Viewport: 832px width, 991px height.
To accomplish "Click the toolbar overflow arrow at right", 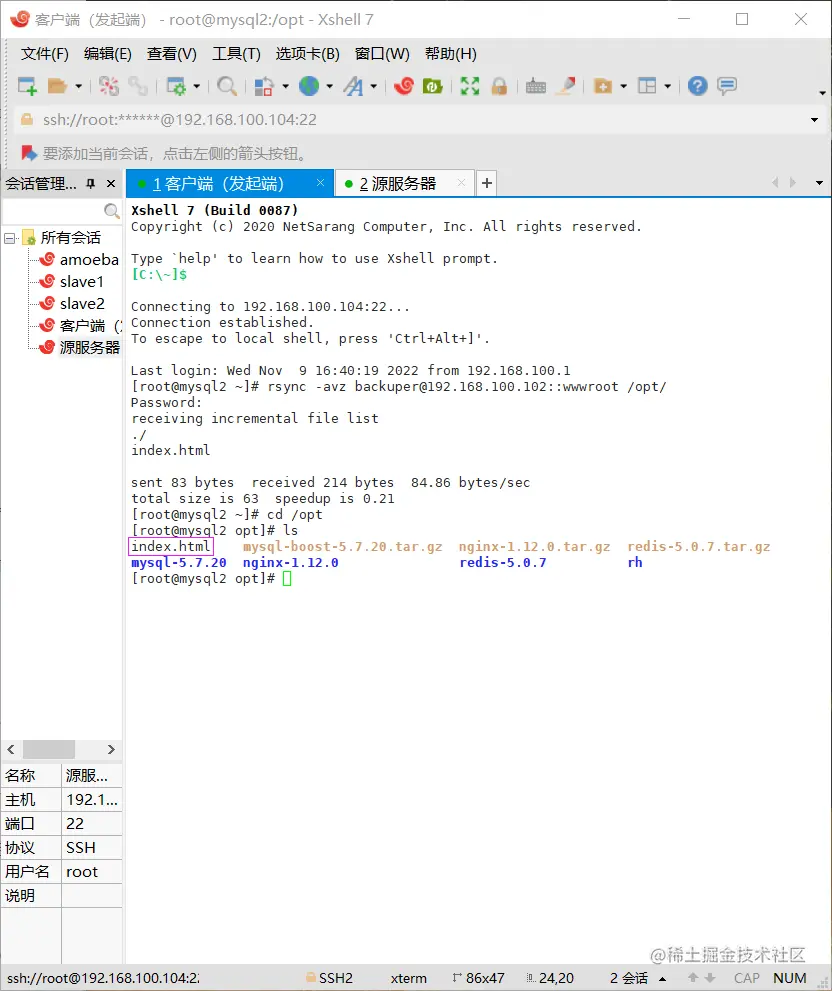I will [x=822, y=93].
